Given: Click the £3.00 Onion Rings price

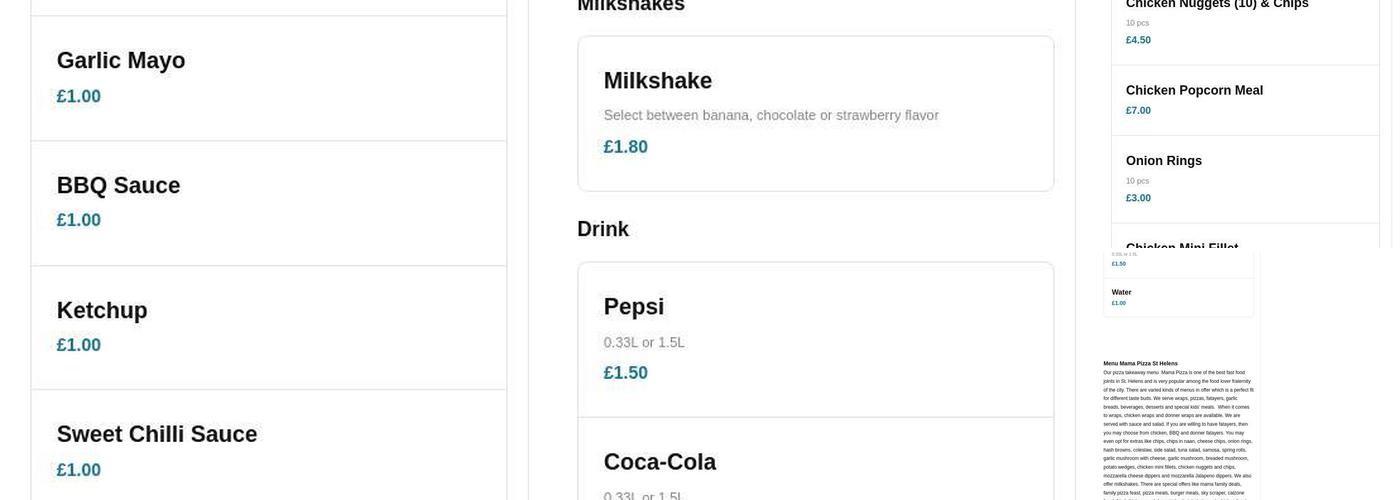Looking at the screenshot, I should [x=1138, y=198].
